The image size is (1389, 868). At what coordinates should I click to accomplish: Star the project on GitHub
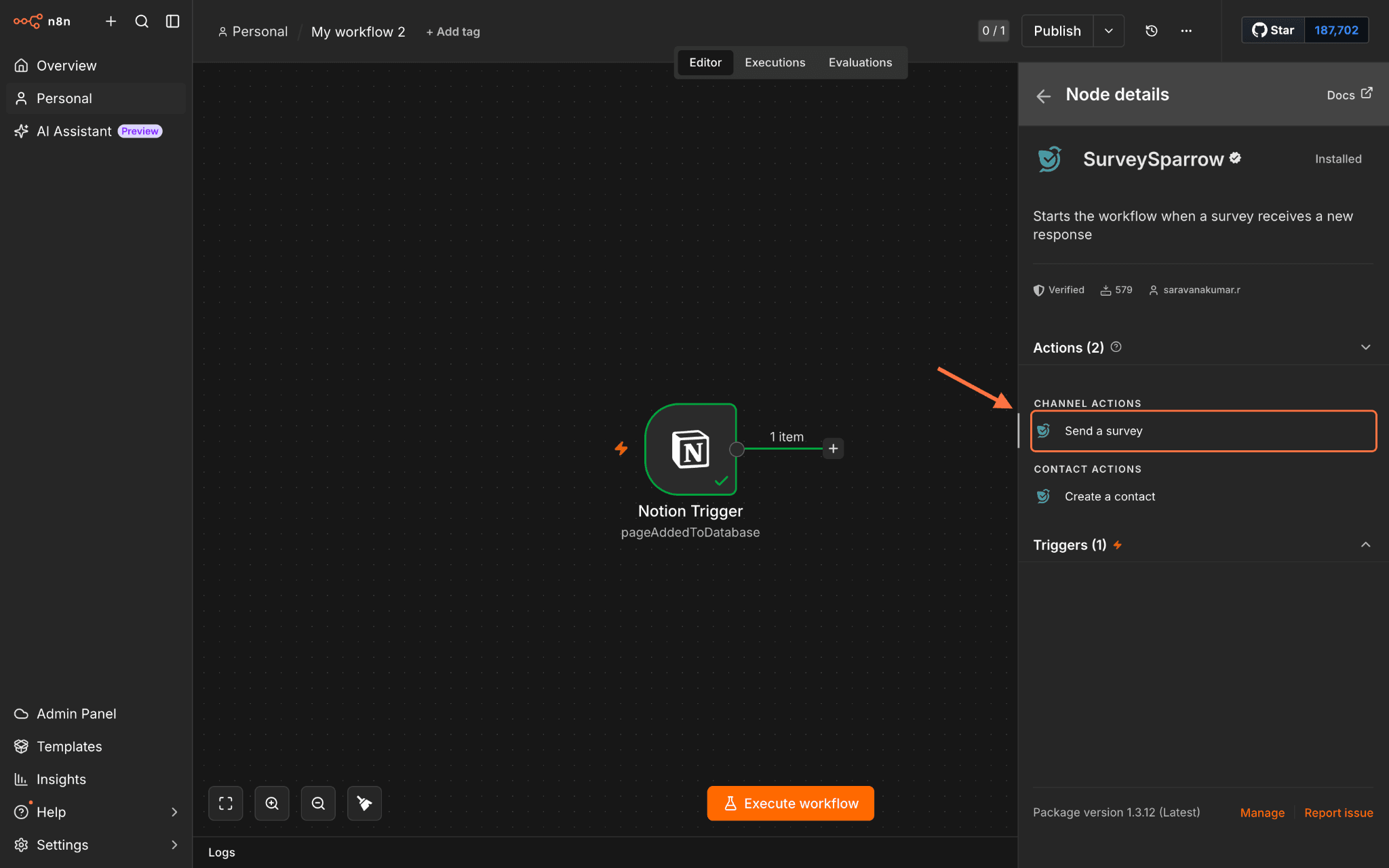point(1273,30)
